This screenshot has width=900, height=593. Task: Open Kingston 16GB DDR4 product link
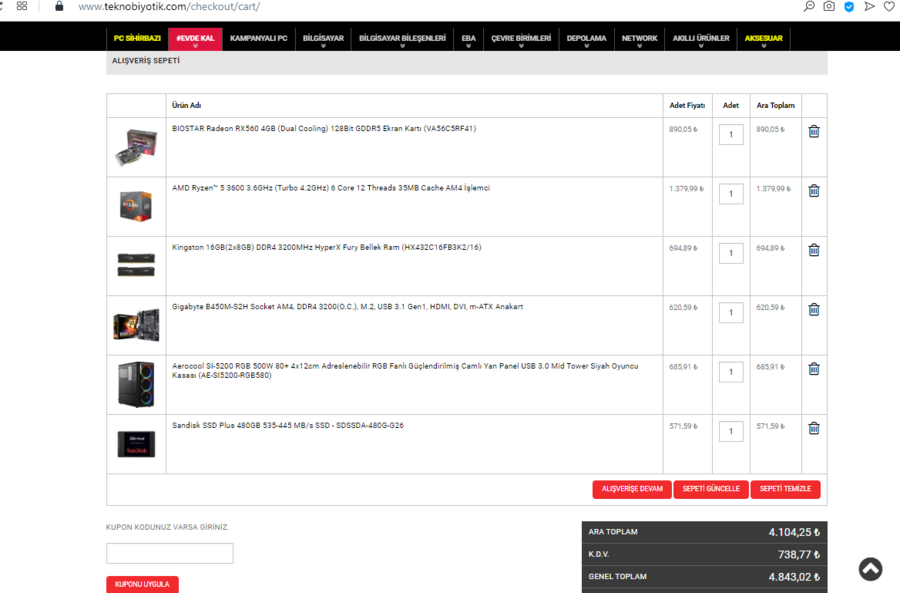[327, 247]
